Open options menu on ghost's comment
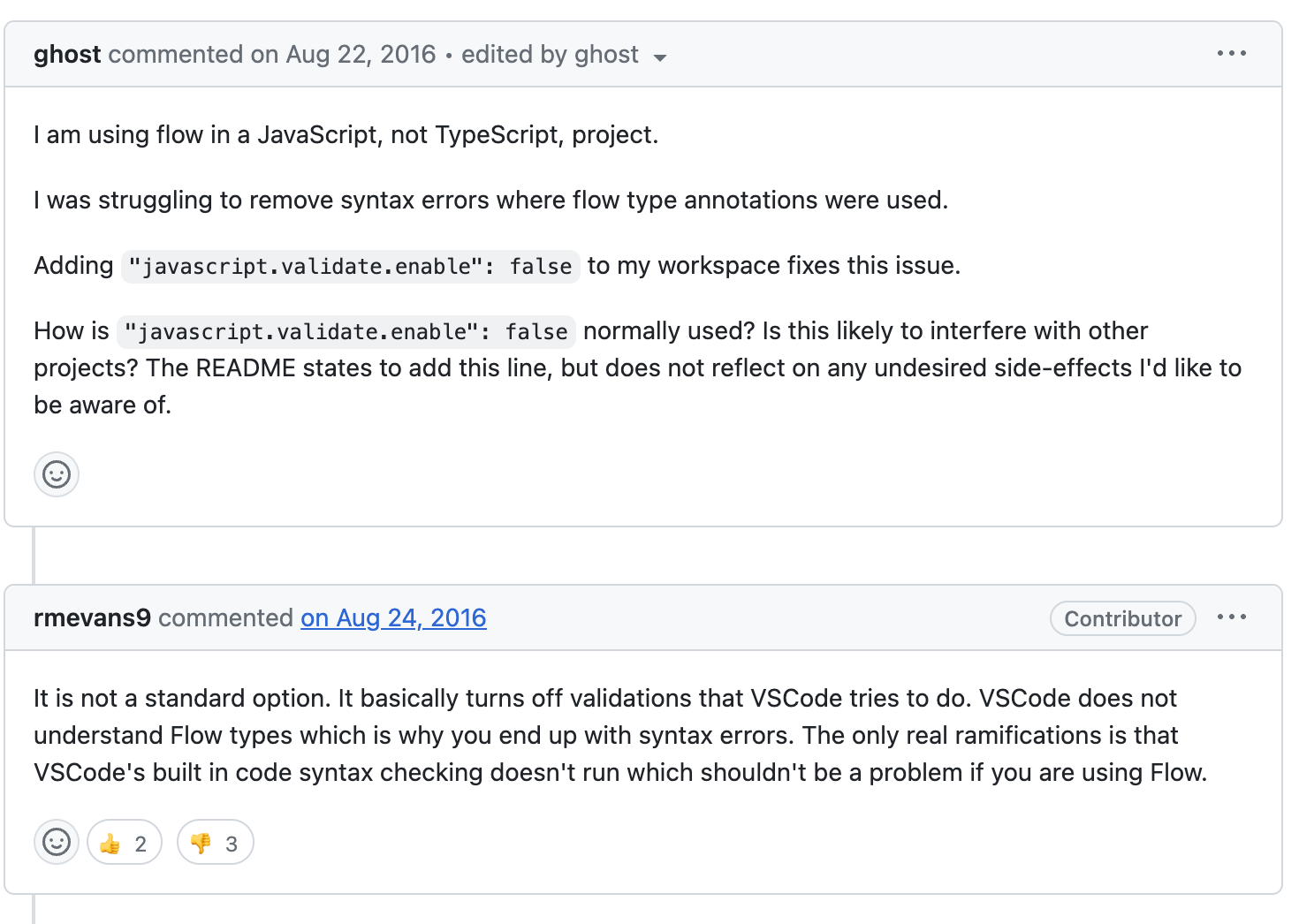 tap(1231, 54)
